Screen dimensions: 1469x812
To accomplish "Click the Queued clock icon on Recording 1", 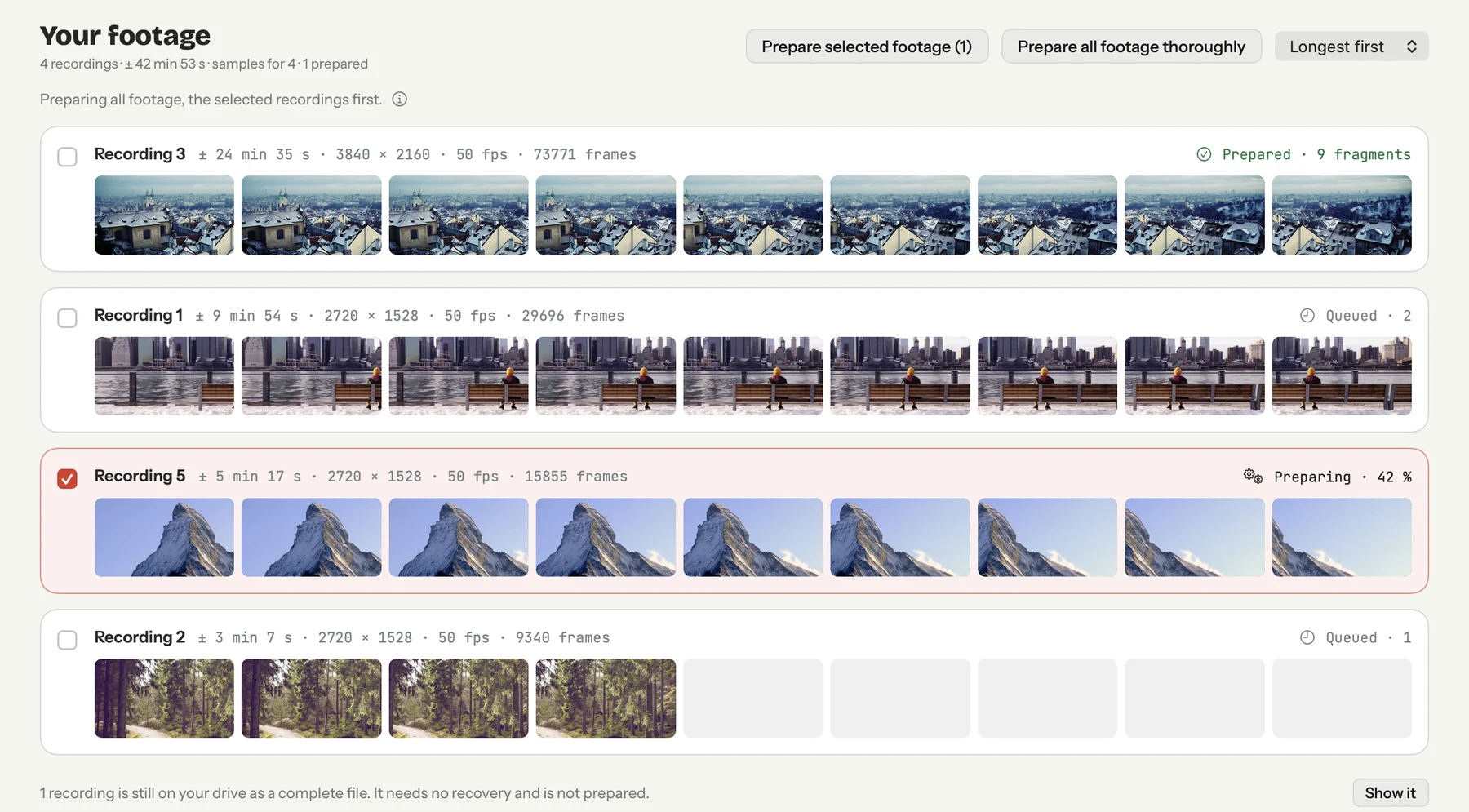I will tap(1307, 316).
